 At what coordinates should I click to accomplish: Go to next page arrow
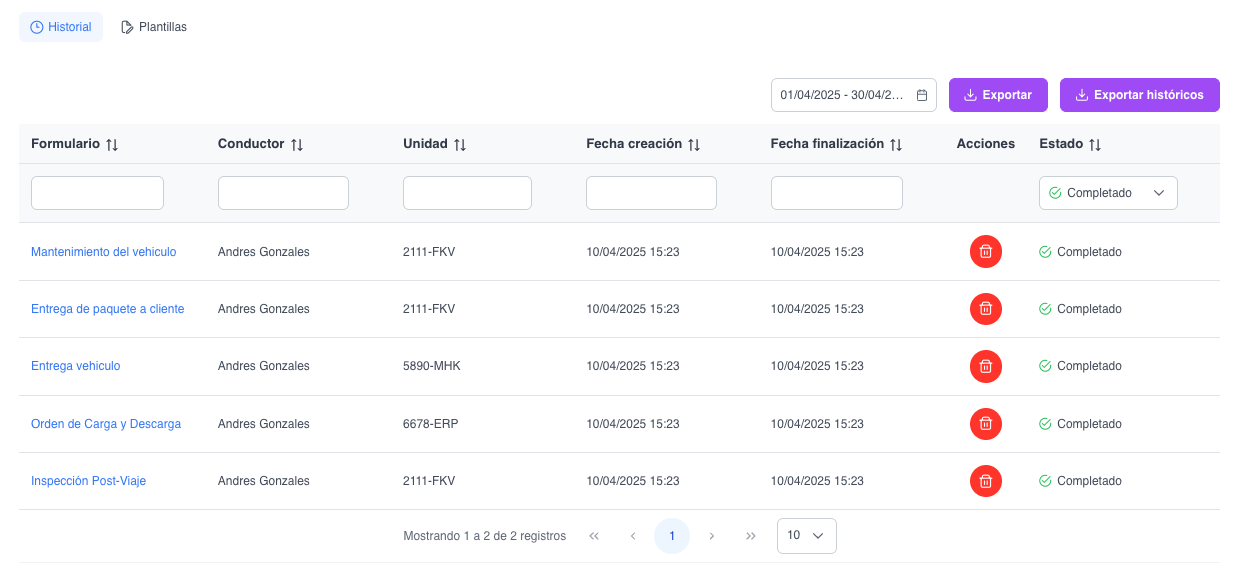pyautogui.click(x=711, y=536)
